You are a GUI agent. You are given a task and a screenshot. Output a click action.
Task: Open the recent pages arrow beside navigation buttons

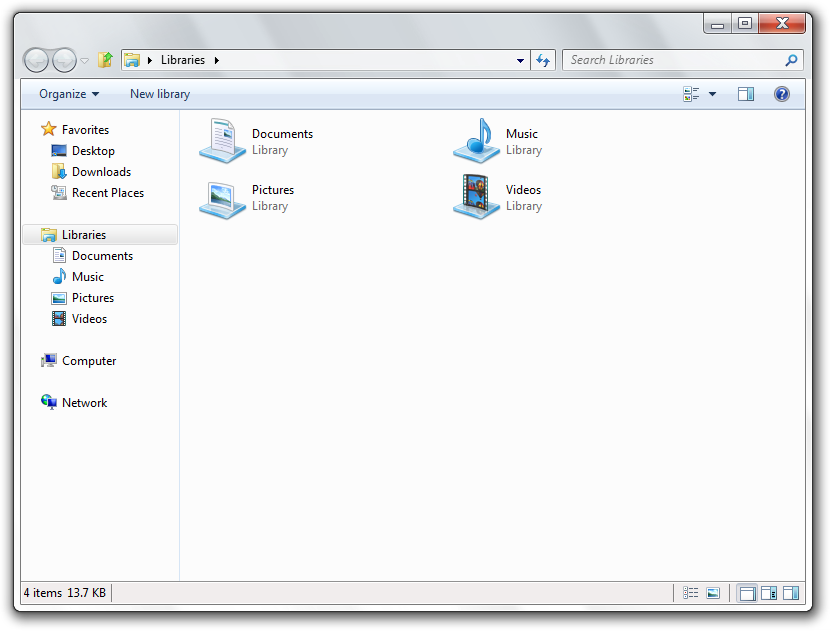(x=85, y=60)
